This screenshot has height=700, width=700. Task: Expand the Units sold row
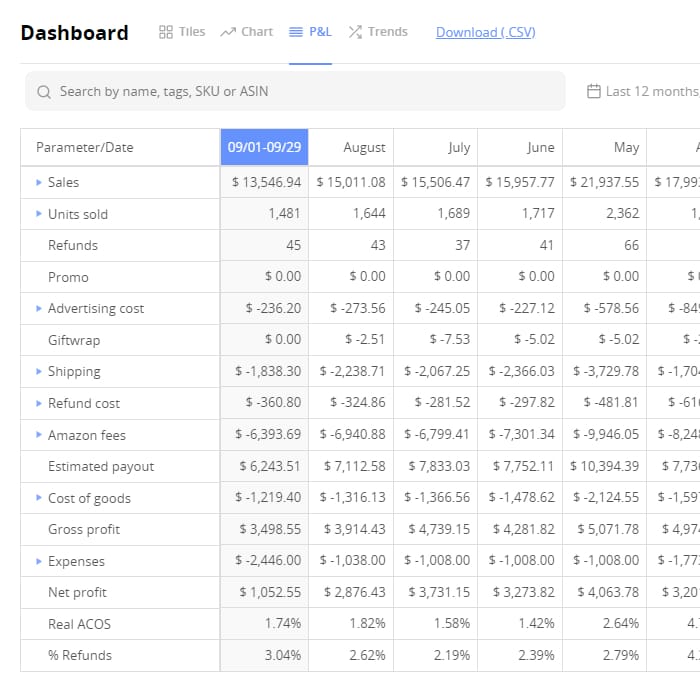click(x=39, y=214)
